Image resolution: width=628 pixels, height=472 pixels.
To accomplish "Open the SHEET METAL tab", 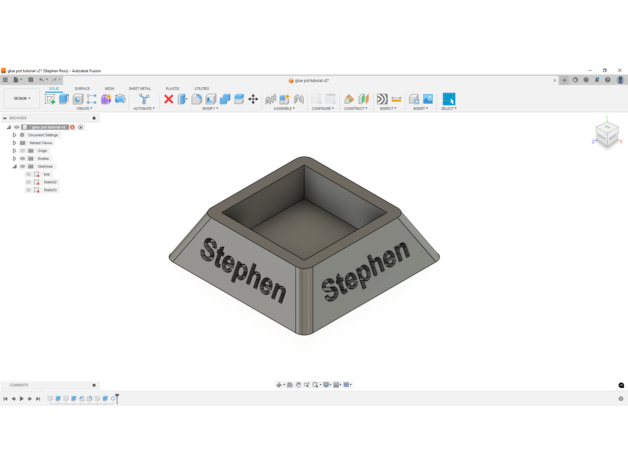I will [140, 89].
